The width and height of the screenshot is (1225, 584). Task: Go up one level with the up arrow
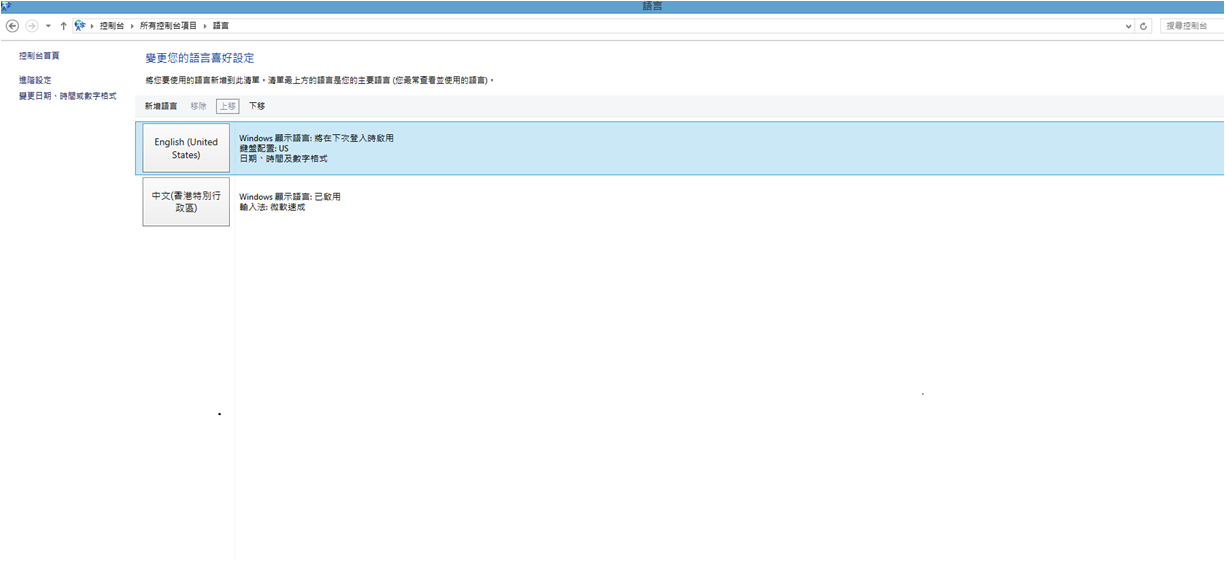(x=63, y=26)
